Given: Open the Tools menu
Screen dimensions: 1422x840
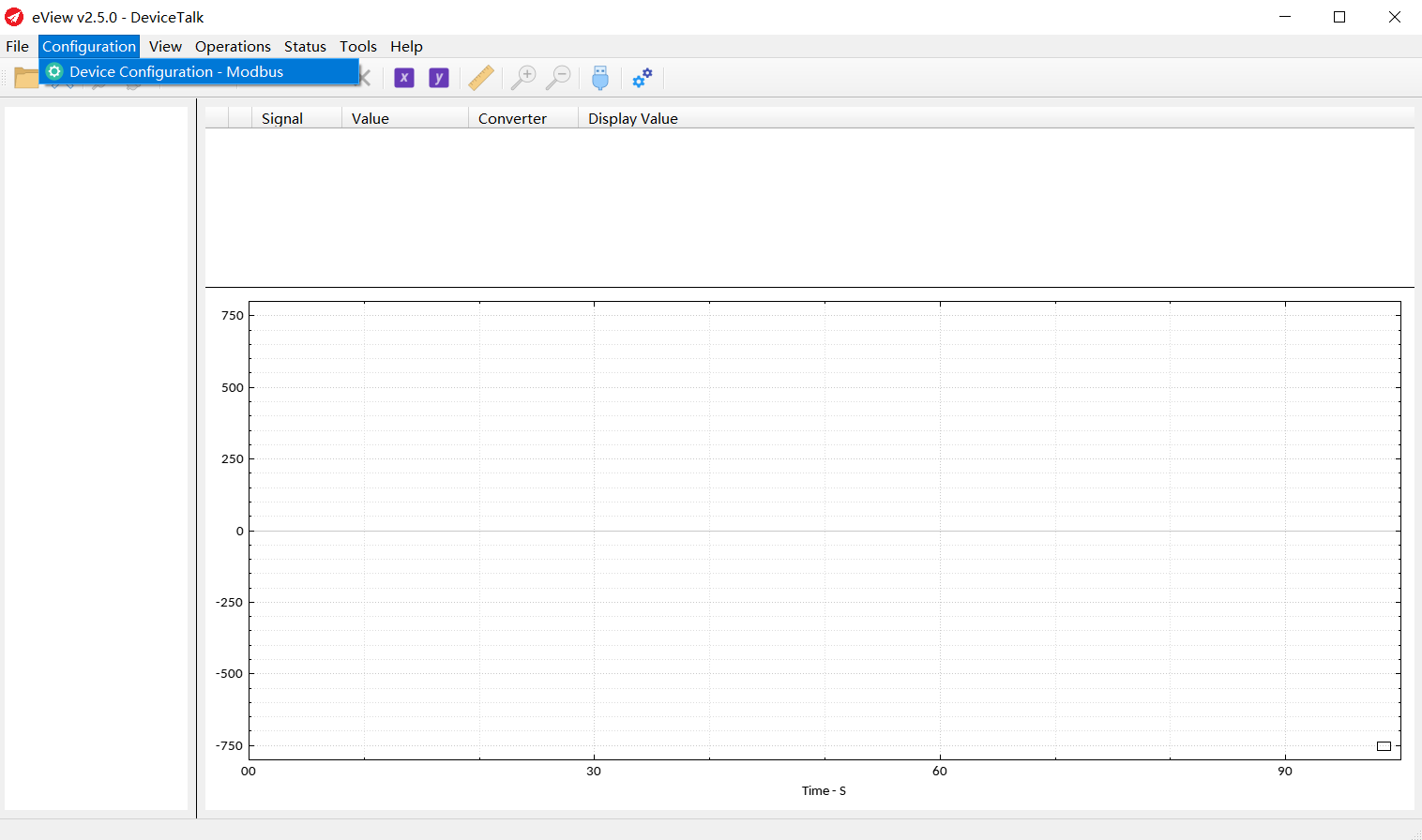Looking at the screenshot, I should click(x=358, y=46).
